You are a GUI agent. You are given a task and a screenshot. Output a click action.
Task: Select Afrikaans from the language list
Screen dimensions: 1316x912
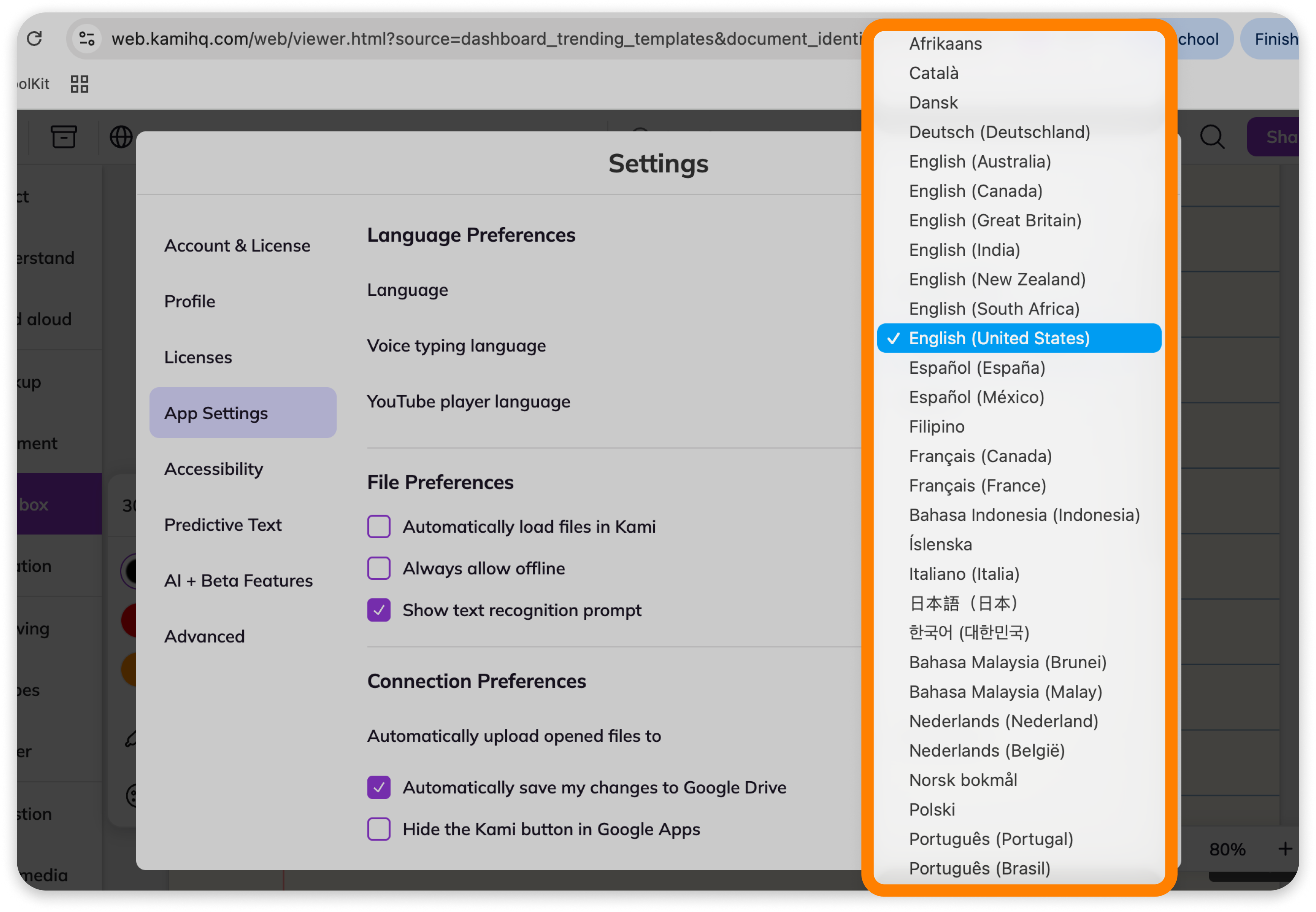[1019, 43]
